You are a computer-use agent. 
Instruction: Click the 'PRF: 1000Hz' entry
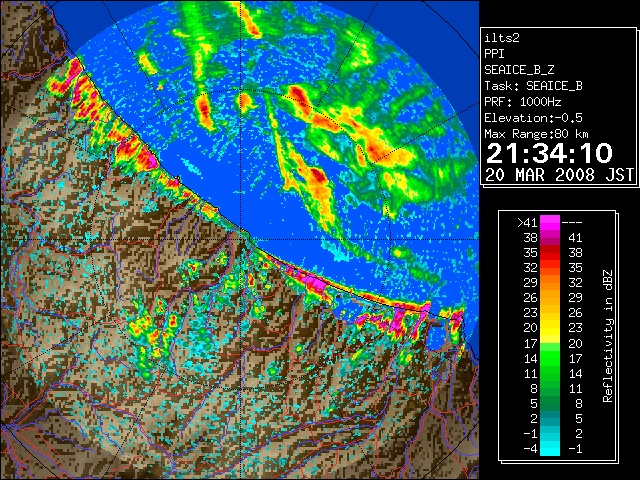coord(523,102)
